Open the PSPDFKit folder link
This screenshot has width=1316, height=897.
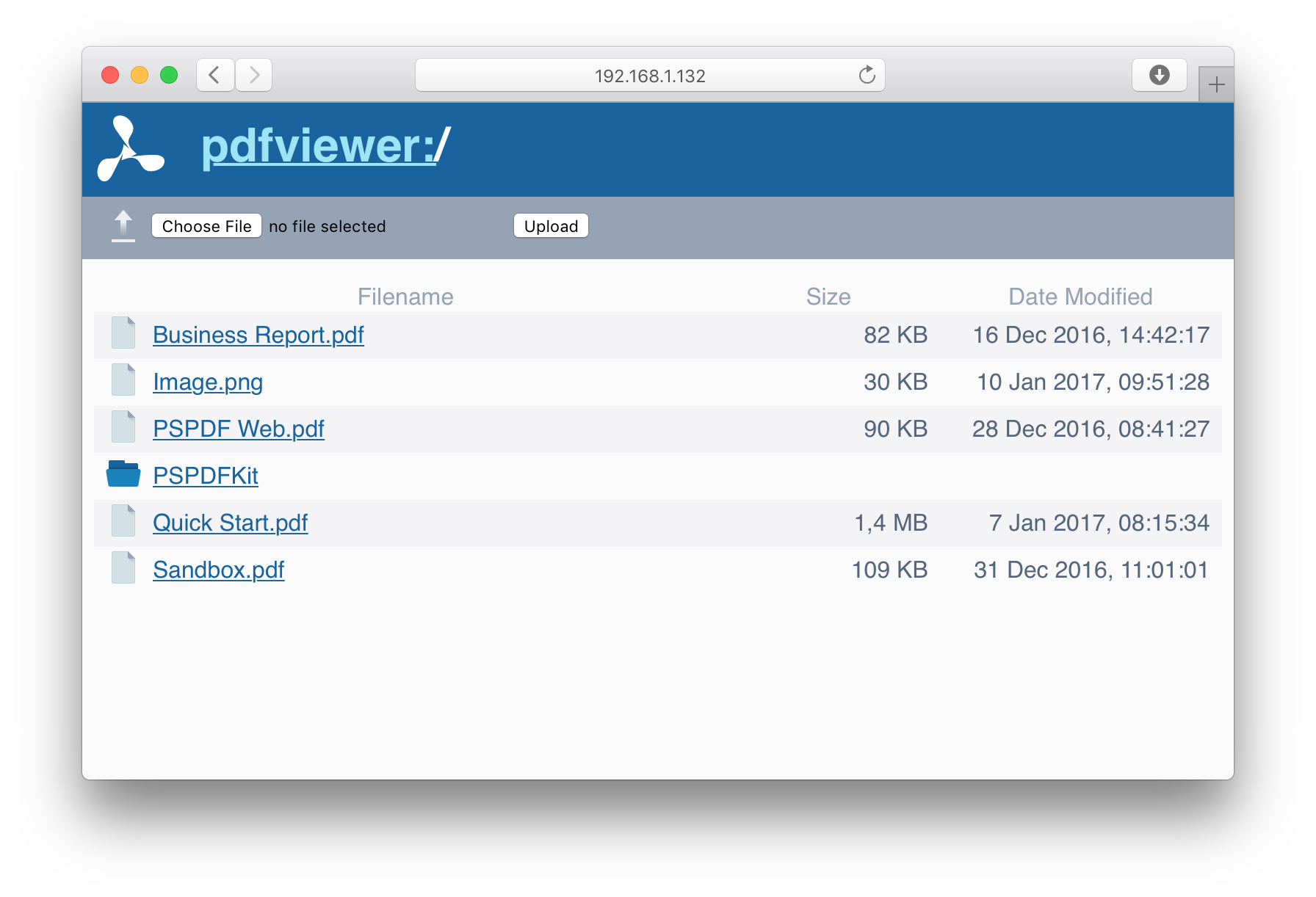(206, 476)
